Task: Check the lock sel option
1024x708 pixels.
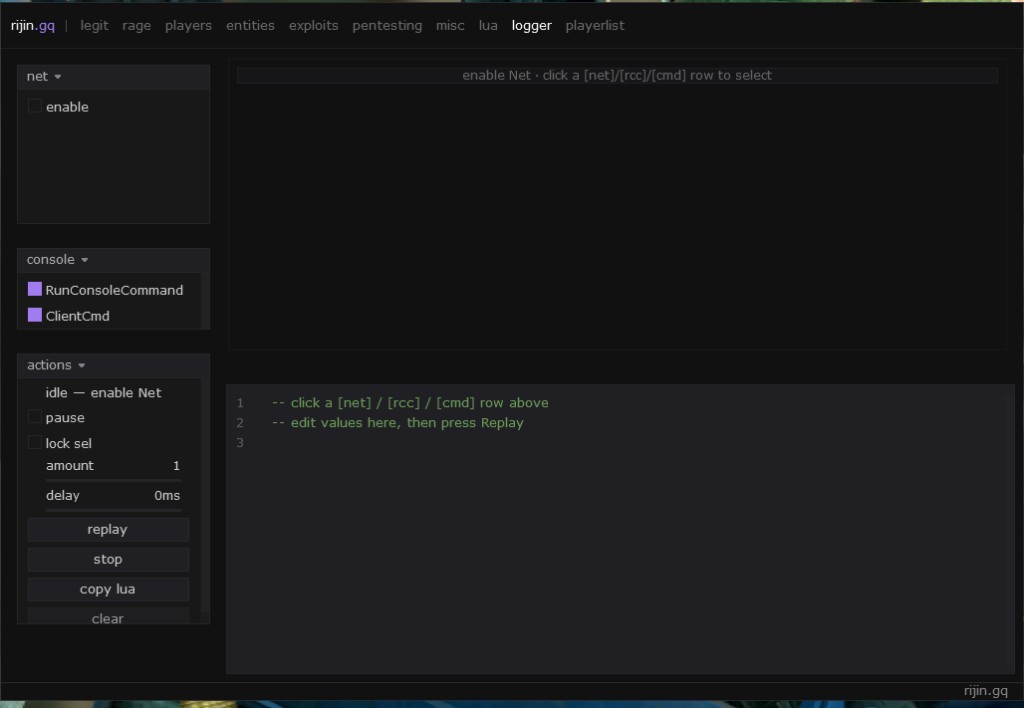Action: pyautogui.click(x=35, y=442)
